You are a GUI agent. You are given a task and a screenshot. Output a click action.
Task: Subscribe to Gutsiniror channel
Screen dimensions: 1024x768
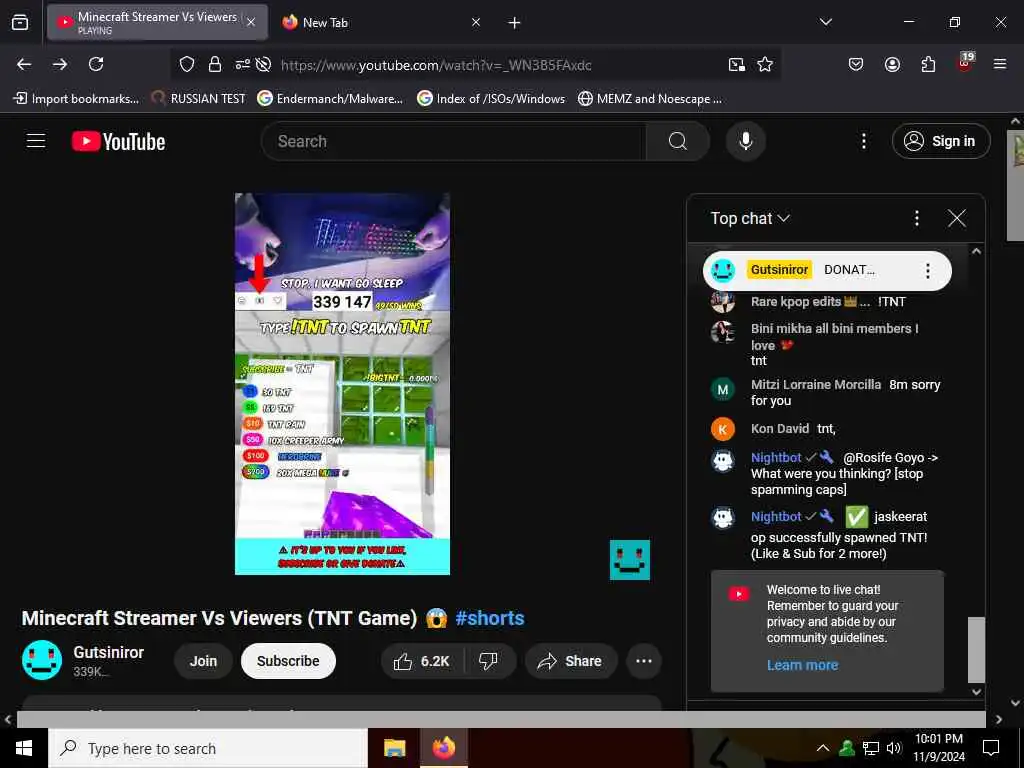point(288,661)
